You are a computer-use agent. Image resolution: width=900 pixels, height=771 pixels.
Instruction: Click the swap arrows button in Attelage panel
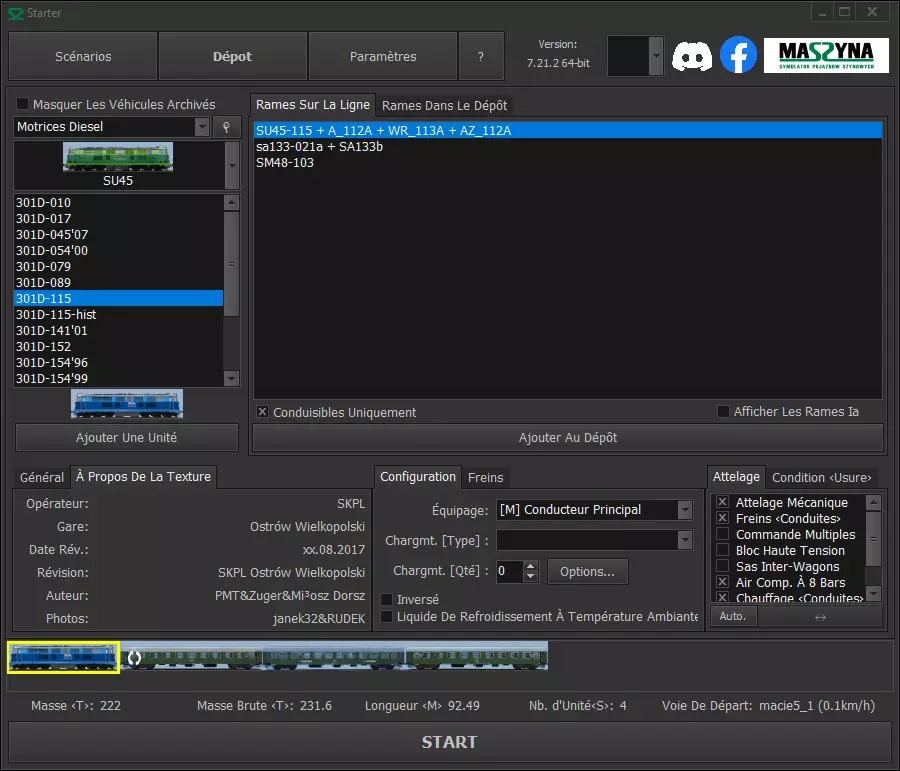click(820, 617)
